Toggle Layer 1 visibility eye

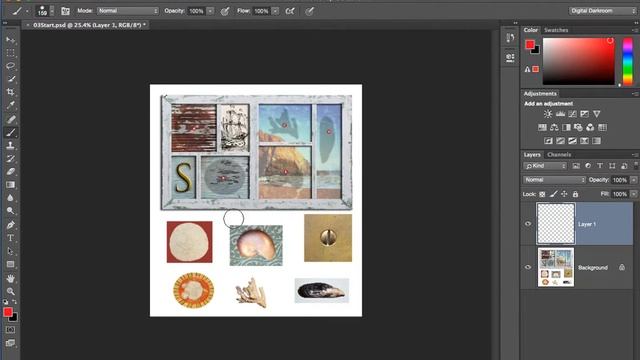click(528, 224)
